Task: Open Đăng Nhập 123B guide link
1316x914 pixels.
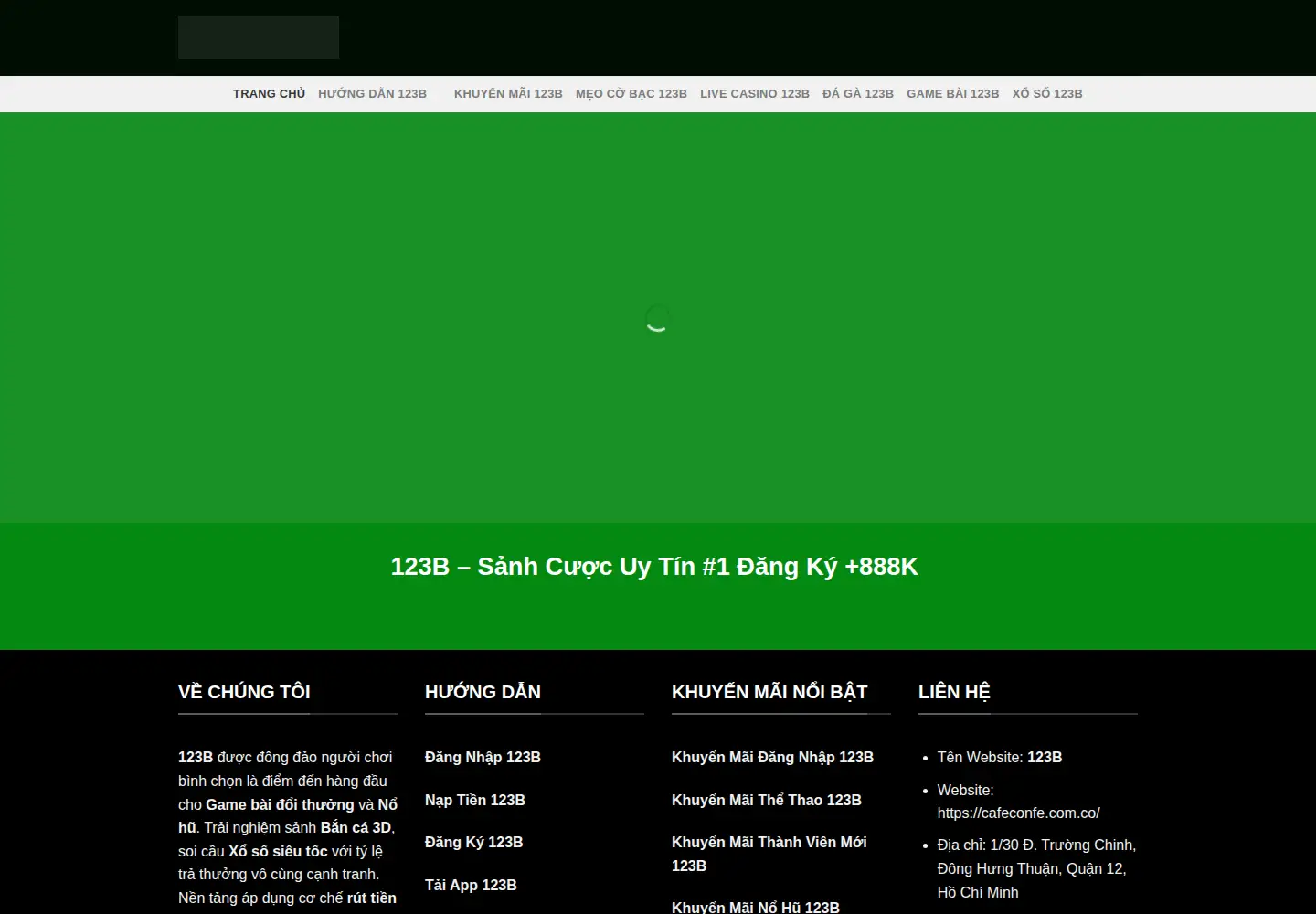Action: coord(483,757)
